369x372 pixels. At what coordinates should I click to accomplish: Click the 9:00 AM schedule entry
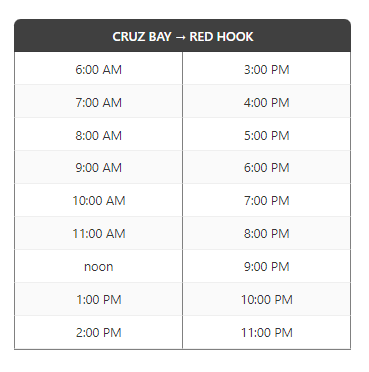[x=98, y=167]
